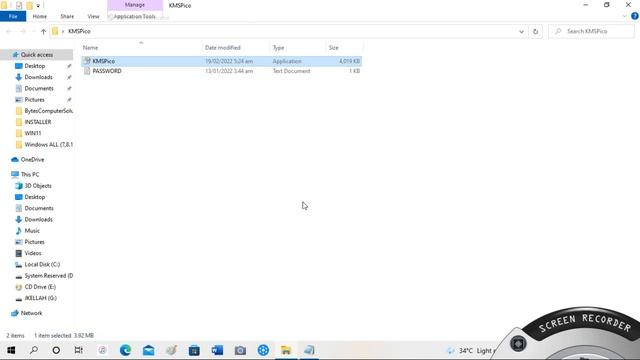Viewport: 640px width, 360px height.
Task: Open the WIN11 folder
Action: (33, 133)
